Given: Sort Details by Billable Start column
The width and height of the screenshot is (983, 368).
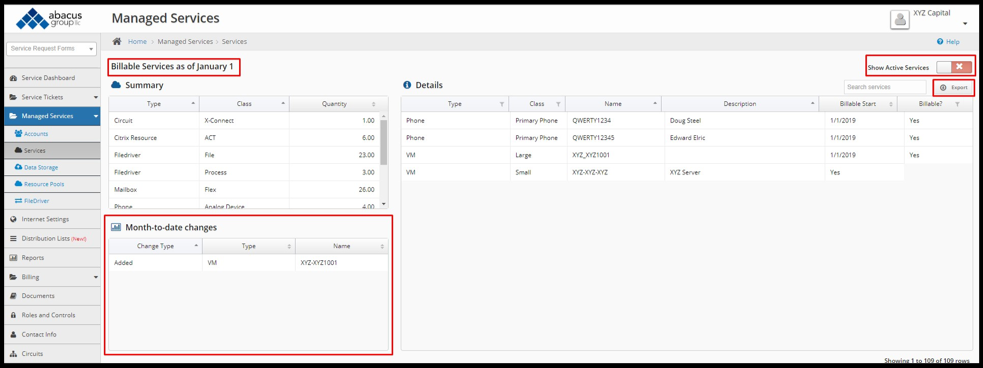Looking at the screenshot, I should [x=859, y=104].
